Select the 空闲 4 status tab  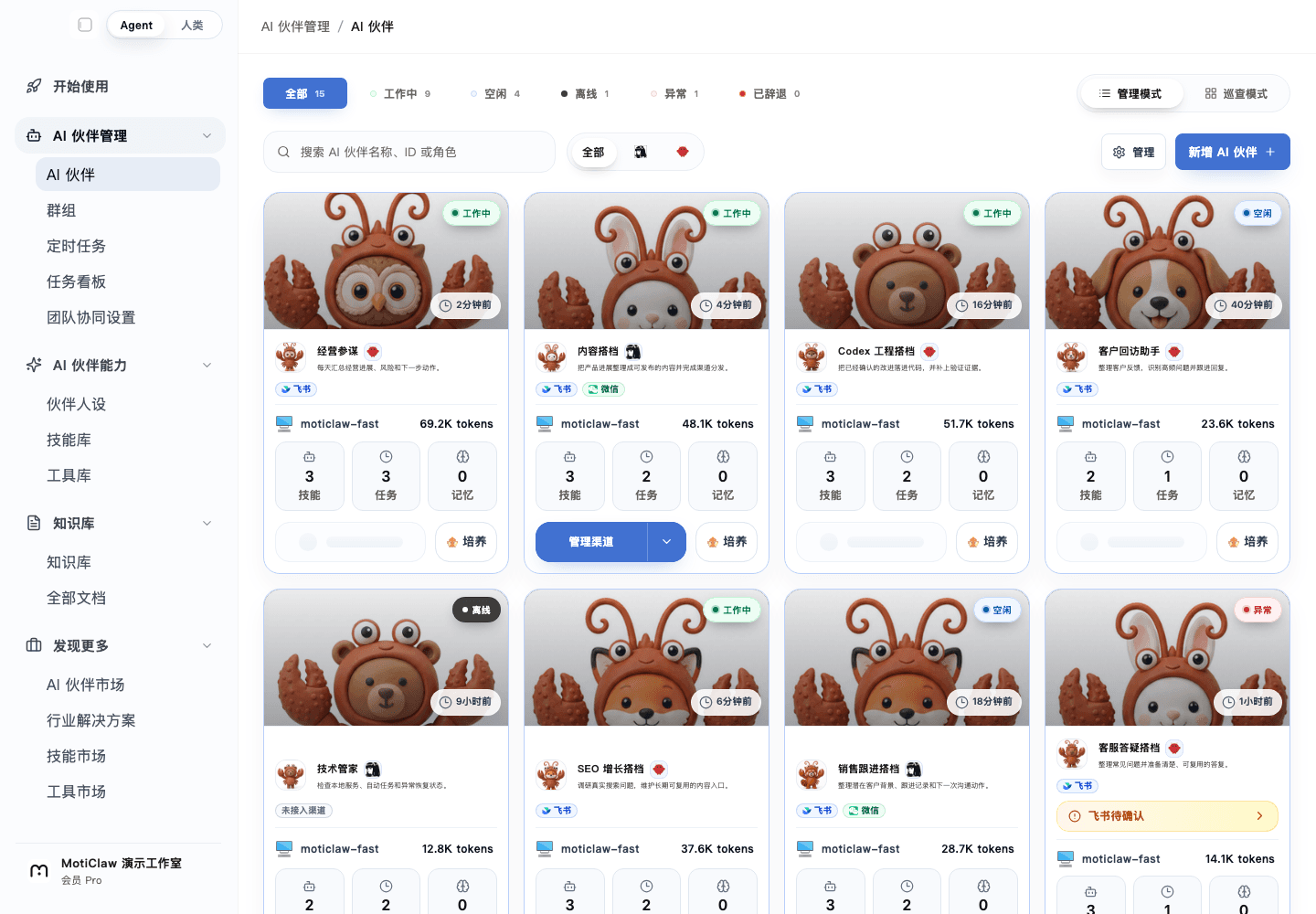pos(495,93)
